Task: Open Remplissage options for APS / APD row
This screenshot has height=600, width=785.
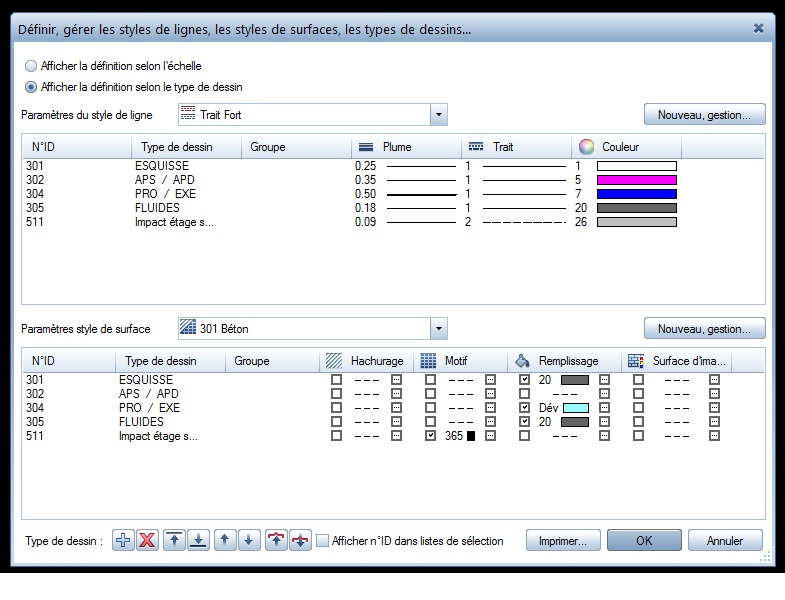Action: click(x=605, y=394)
